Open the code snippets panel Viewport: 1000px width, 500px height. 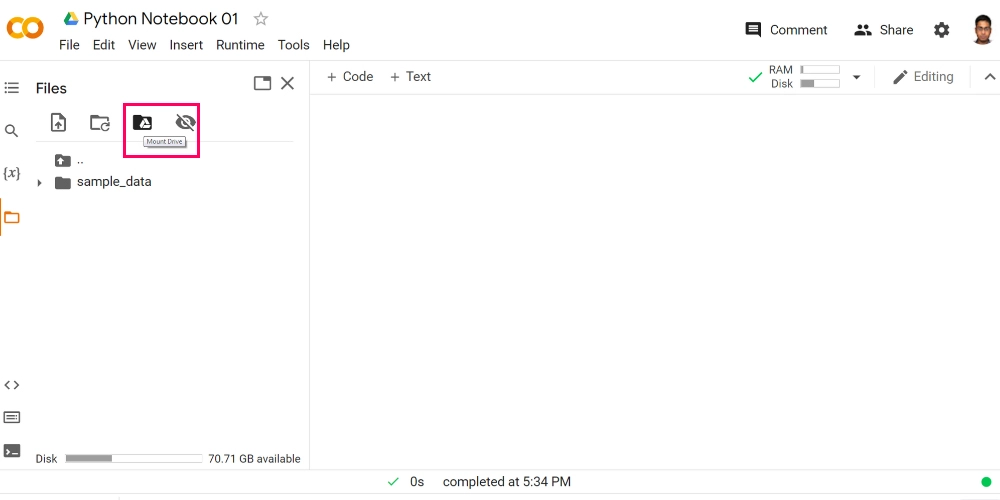(12, 385)
